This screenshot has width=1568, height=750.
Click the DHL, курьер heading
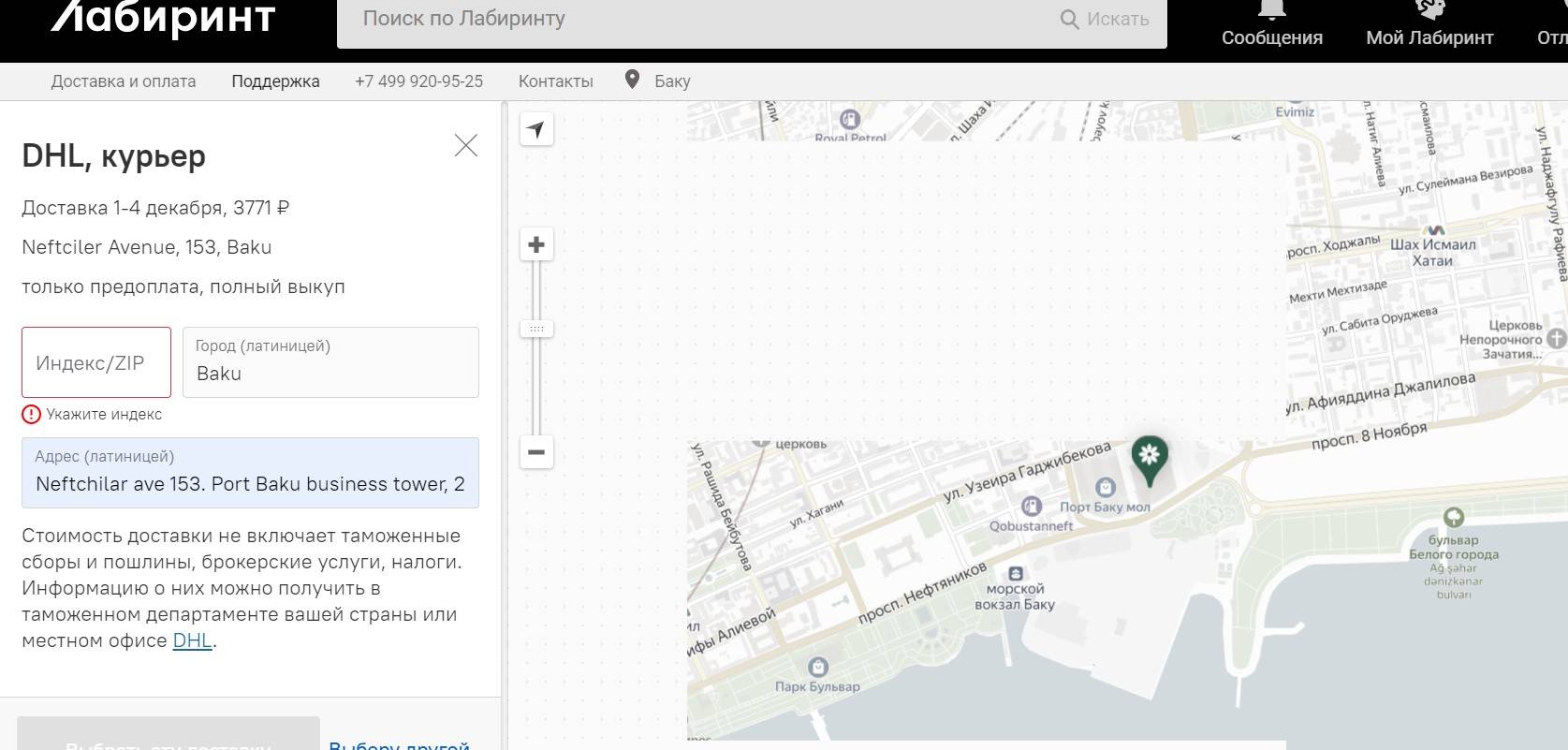pyautogui.click(x=113, y=155)
